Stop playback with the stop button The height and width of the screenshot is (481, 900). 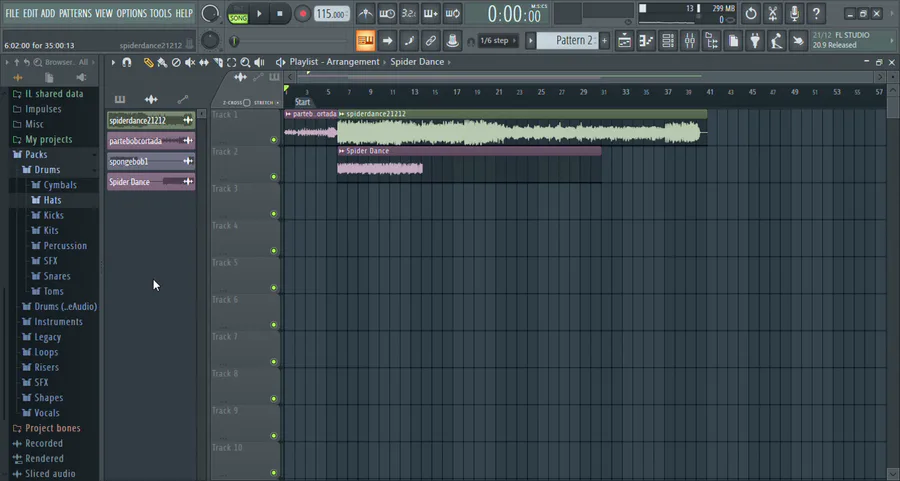click(x=280, y=14)
